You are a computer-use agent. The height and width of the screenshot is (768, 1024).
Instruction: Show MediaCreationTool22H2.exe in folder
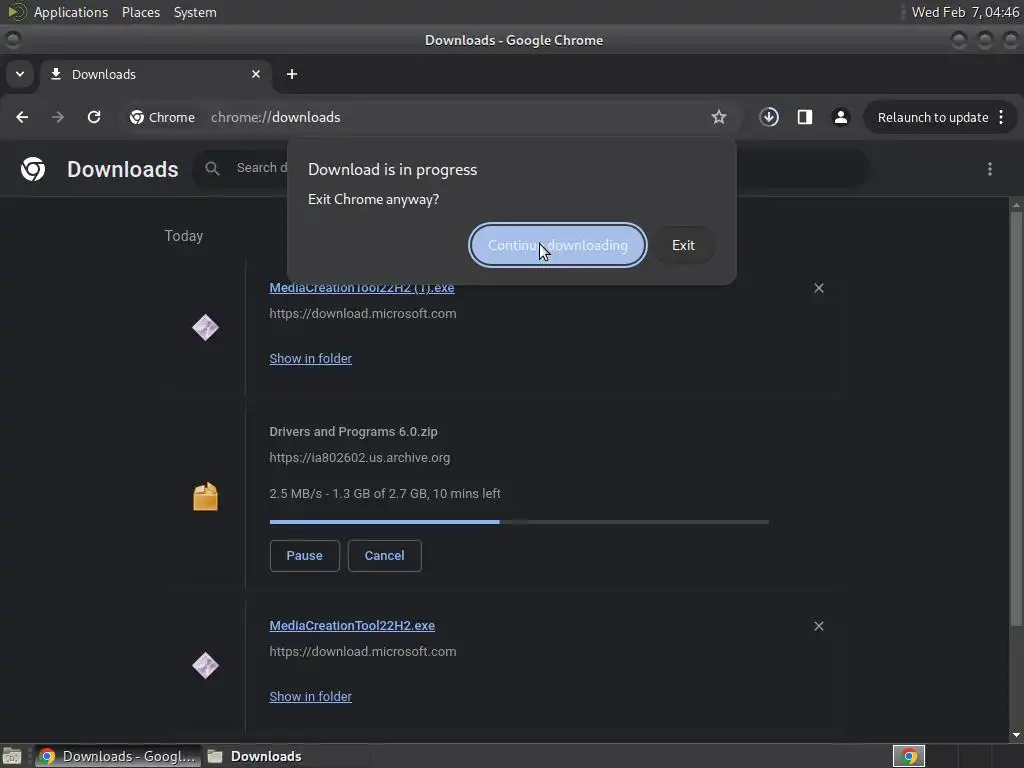[310, 696]
